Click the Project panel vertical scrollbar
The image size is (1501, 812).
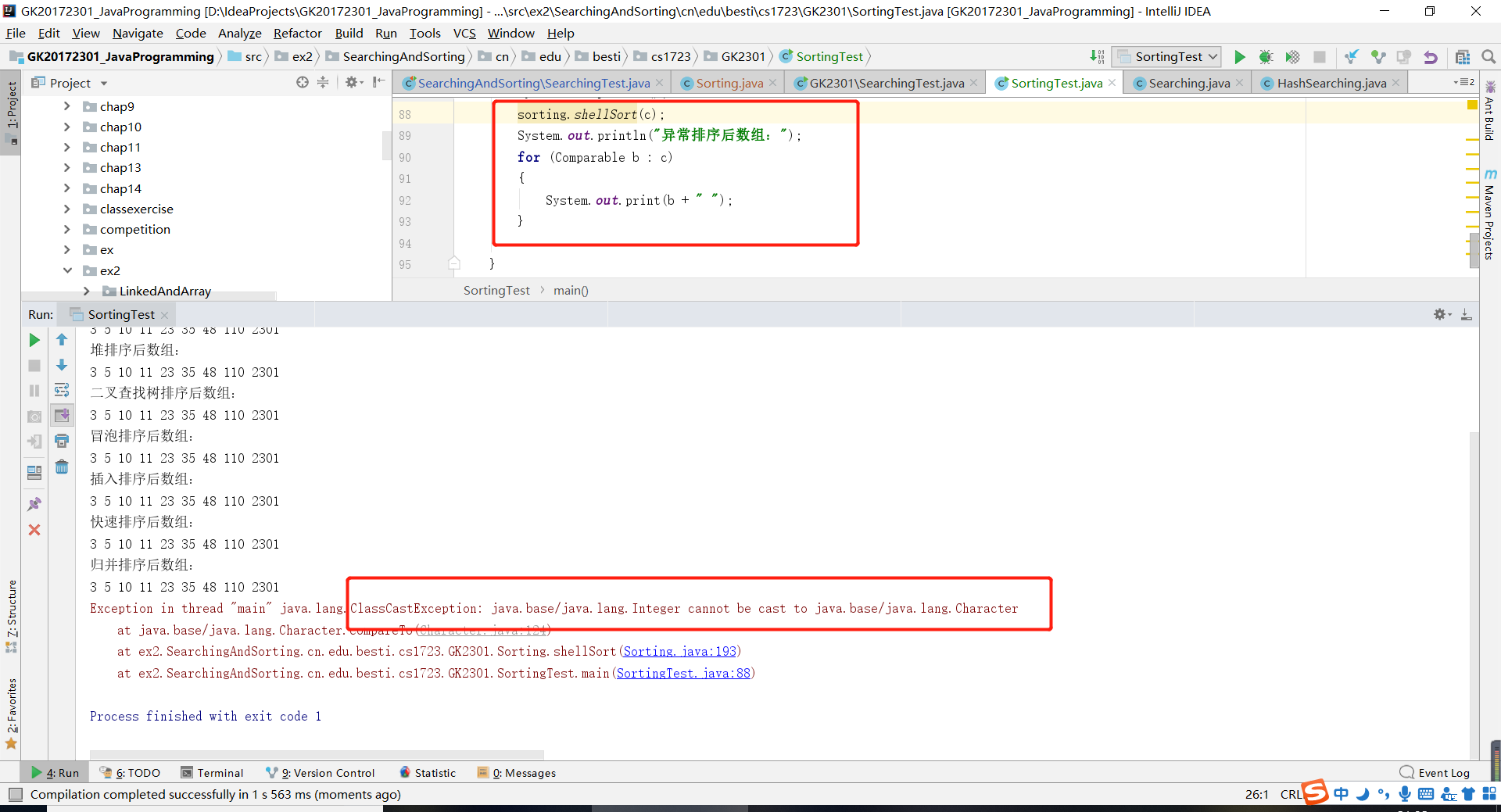click(x=385, y=145)
